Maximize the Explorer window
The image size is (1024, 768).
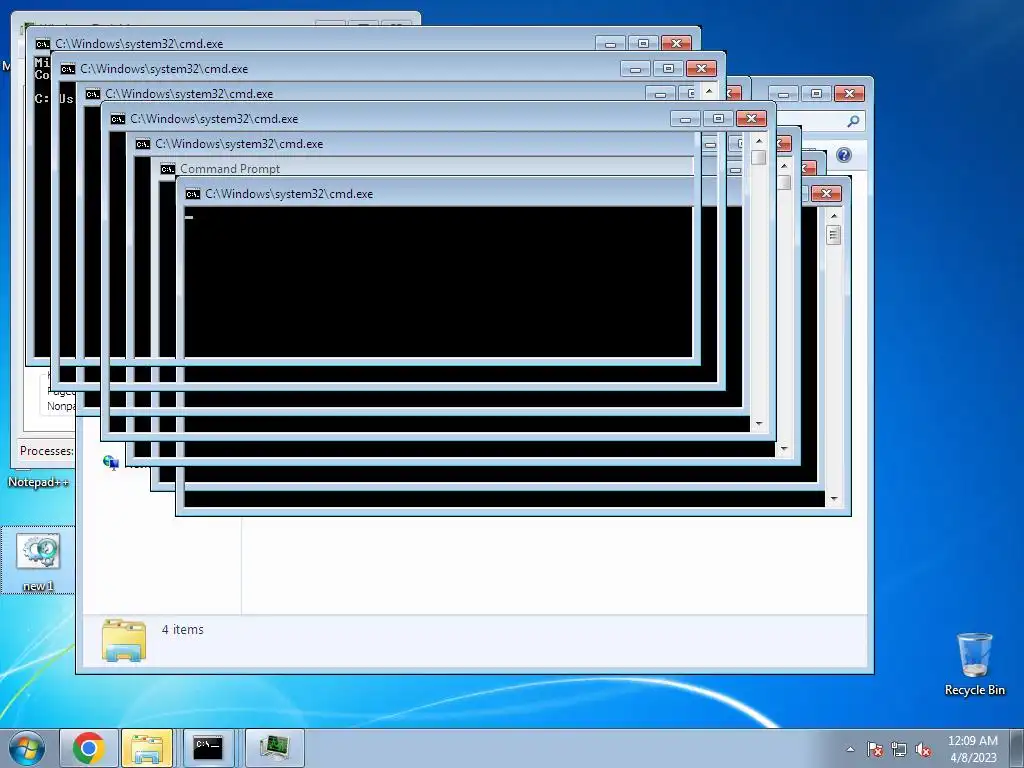(x=816, y=93)
